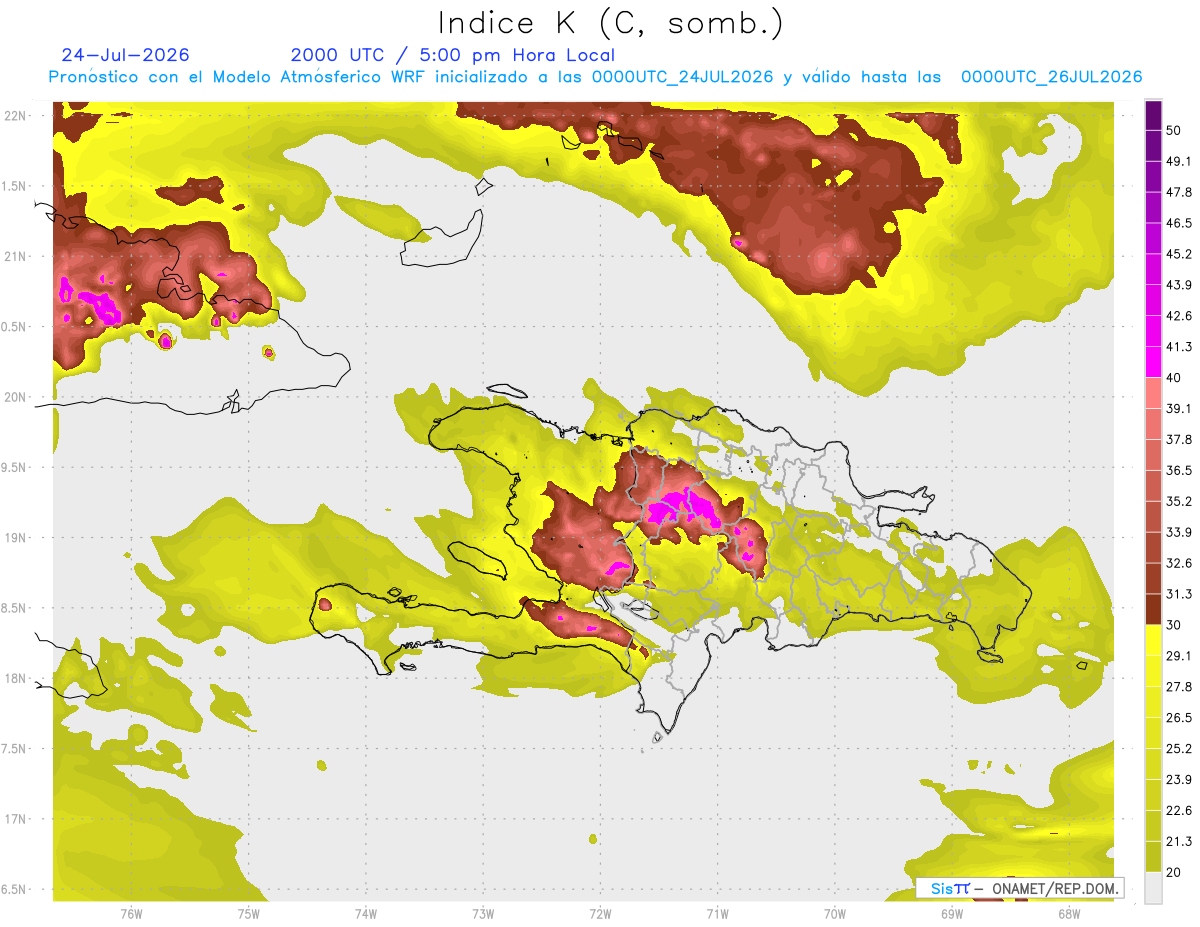Click the colorbar value "47.8"
The height and width of the screenshot is (927, 1200).
[1179, 192]
